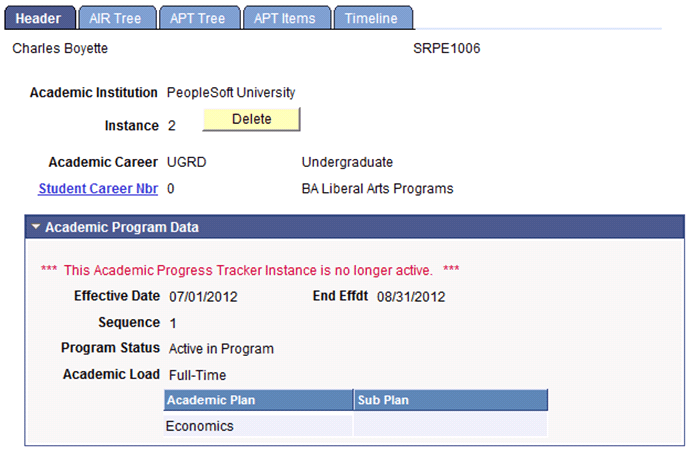The height and width of the screenshot is (452, 691).
Task: Click the inactive tracker instance warning message
Action: [250, 270]
